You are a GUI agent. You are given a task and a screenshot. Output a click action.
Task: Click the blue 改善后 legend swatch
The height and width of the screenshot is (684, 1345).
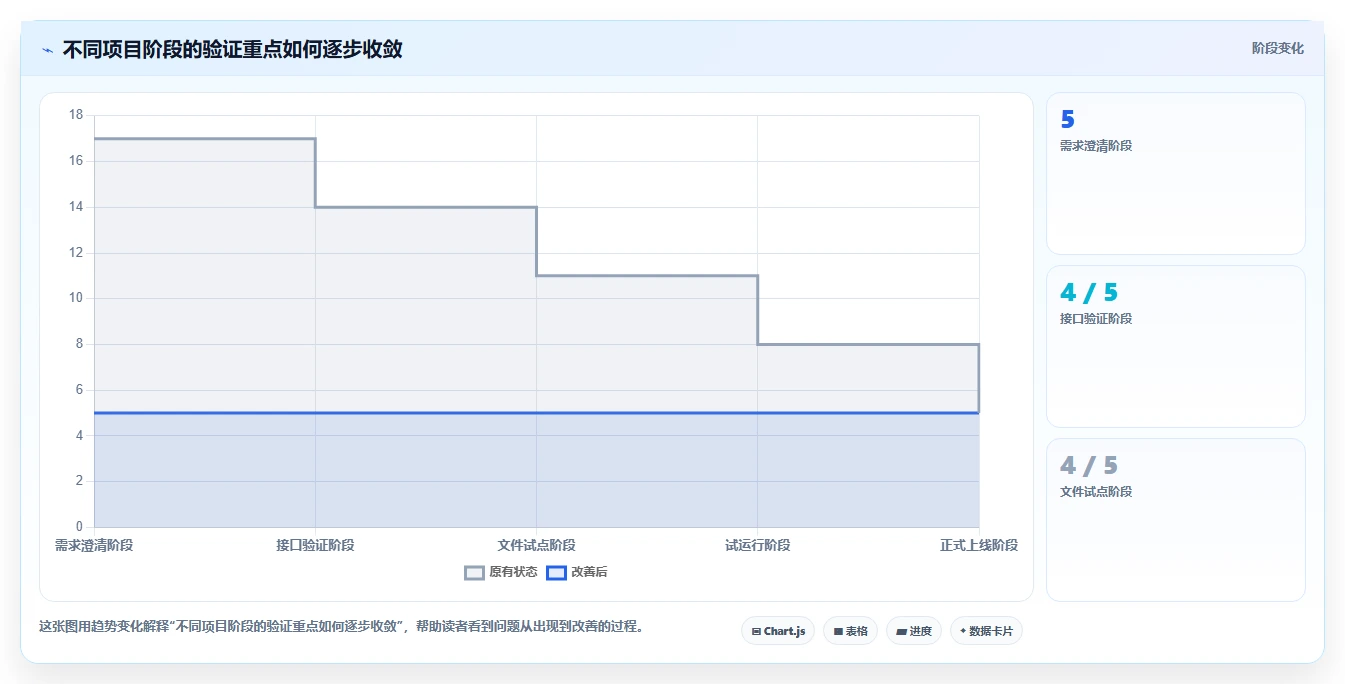[x=556, y=573]
